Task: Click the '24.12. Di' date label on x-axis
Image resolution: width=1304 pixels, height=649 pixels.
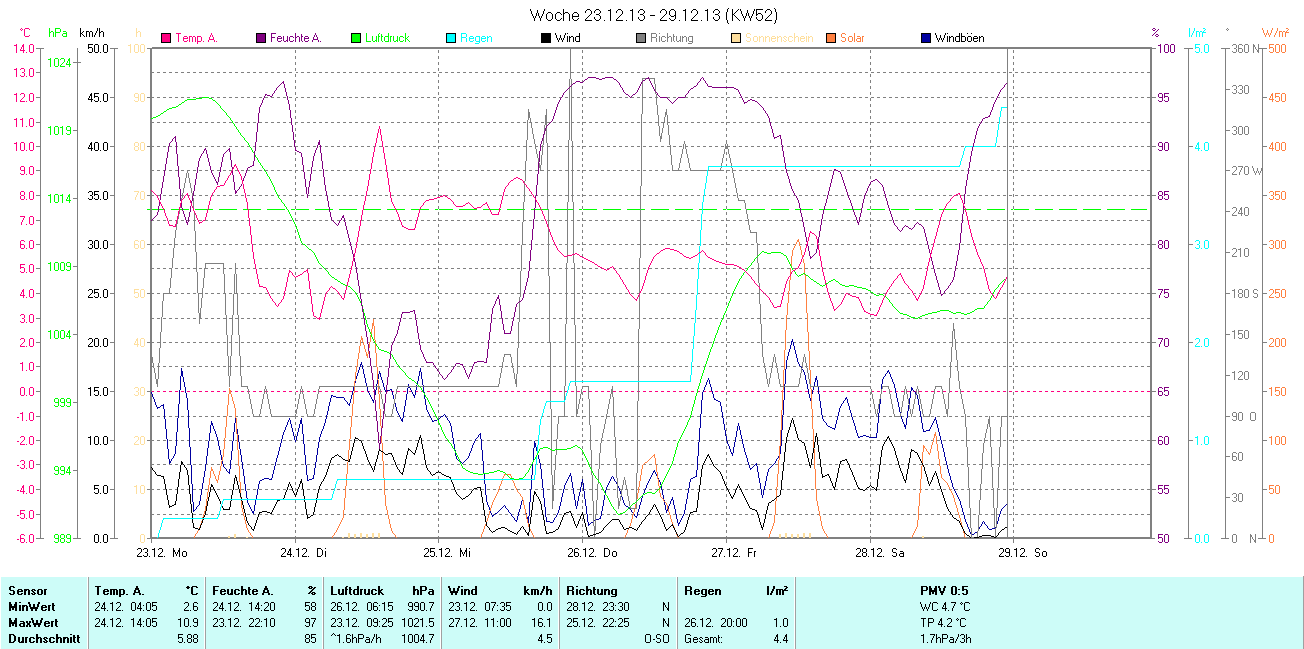Action: click(x=304, y=552)
